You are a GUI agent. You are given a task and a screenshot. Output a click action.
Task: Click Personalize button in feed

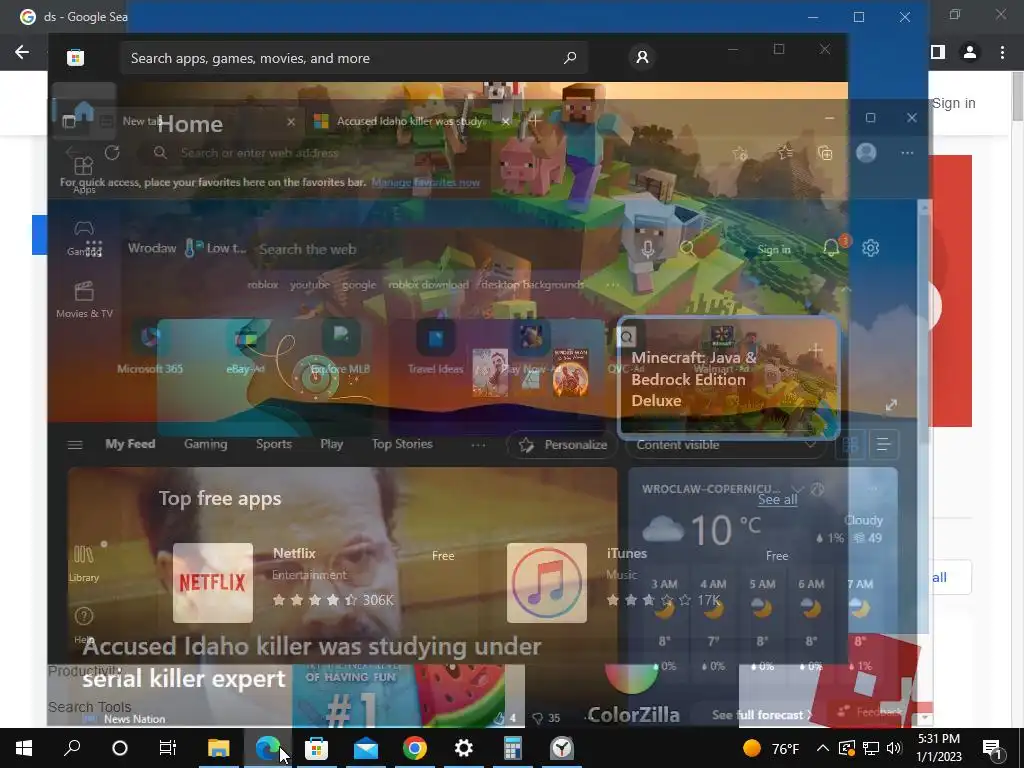562,445
